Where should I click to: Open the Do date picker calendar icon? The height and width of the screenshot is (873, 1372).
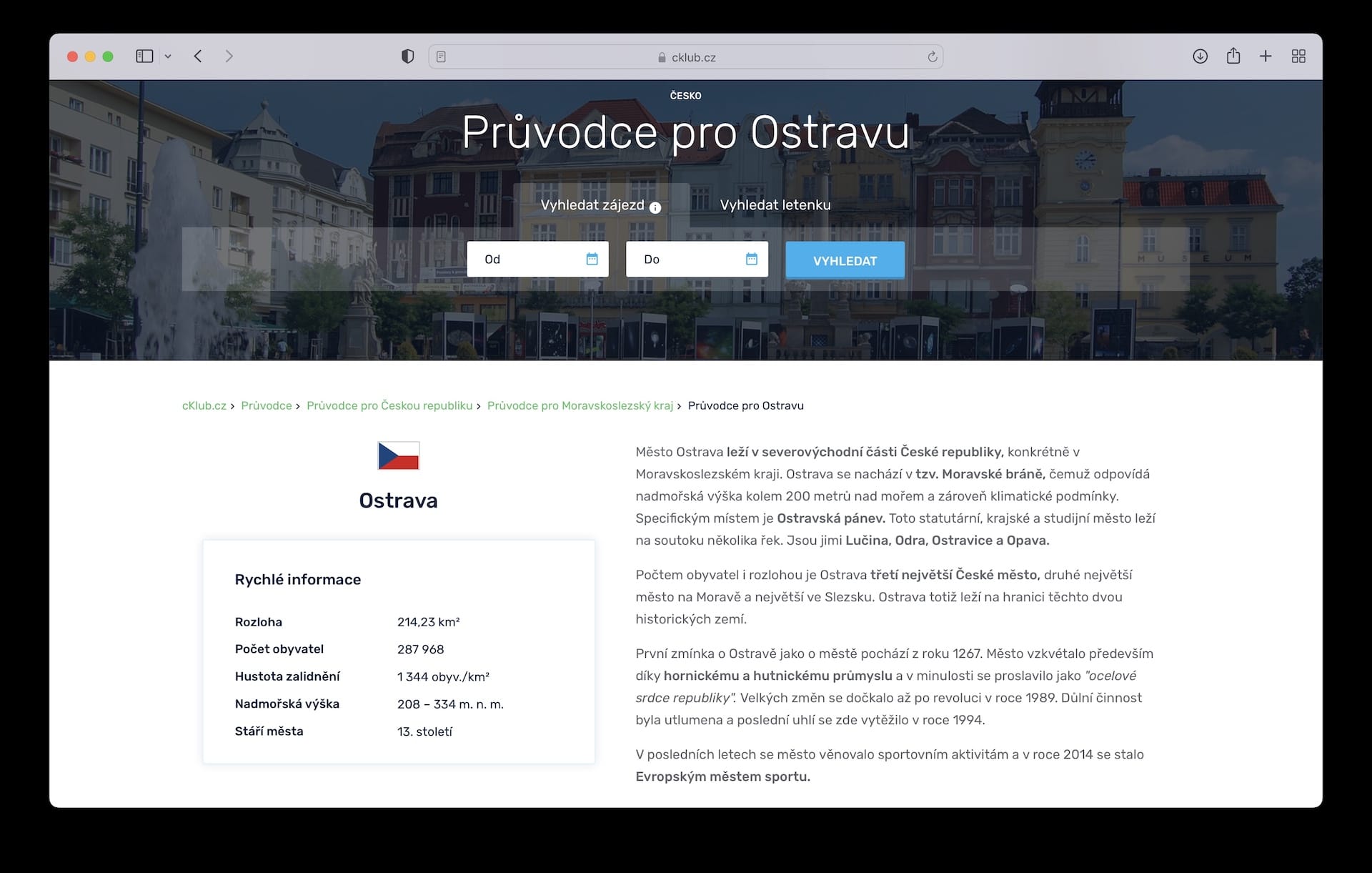click(751, 259)
